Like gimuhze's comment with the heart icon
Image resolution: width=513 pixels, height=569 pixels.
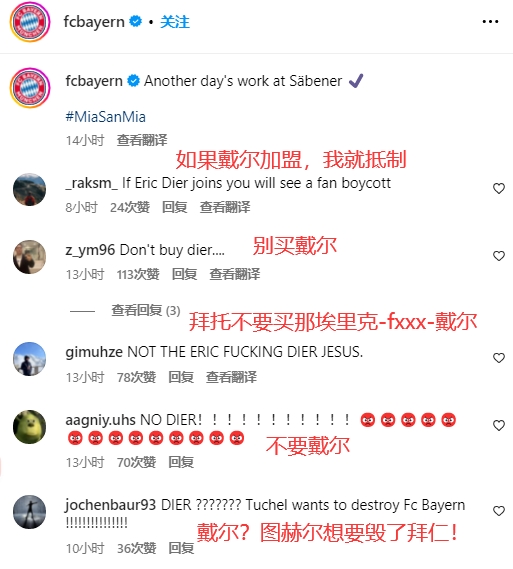coord(499,358)
